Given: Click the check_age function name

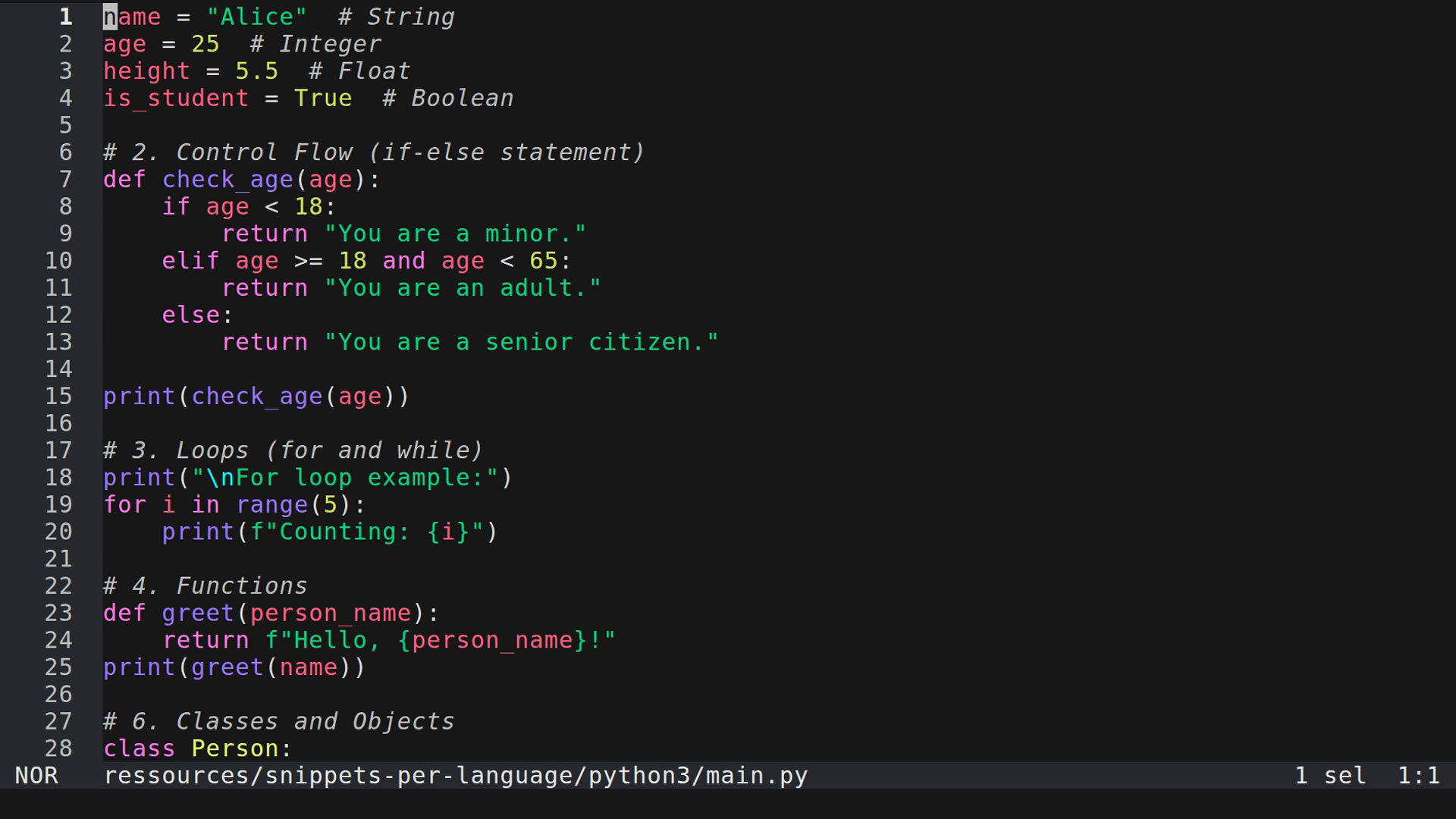Looking at the screenshot, I should click(227, 179).
